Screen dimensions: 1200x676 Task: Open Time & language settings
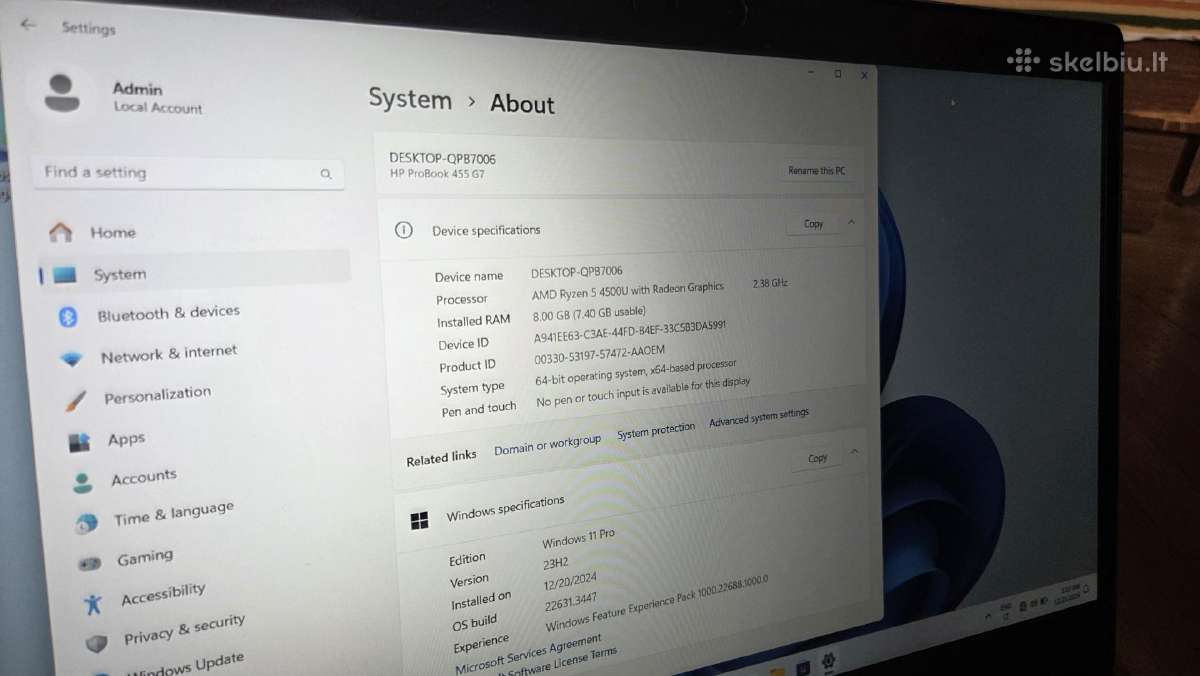point(174,514)
